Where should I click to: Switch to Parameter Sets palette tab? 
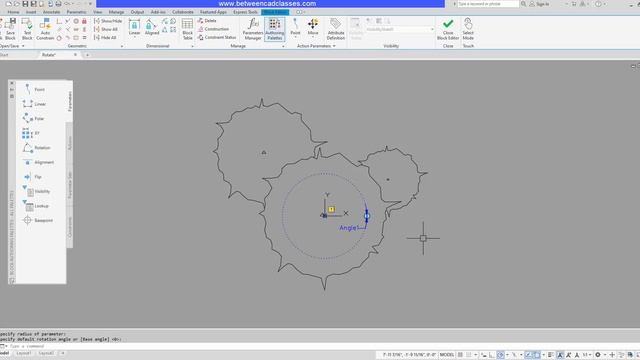coord(69,186)
